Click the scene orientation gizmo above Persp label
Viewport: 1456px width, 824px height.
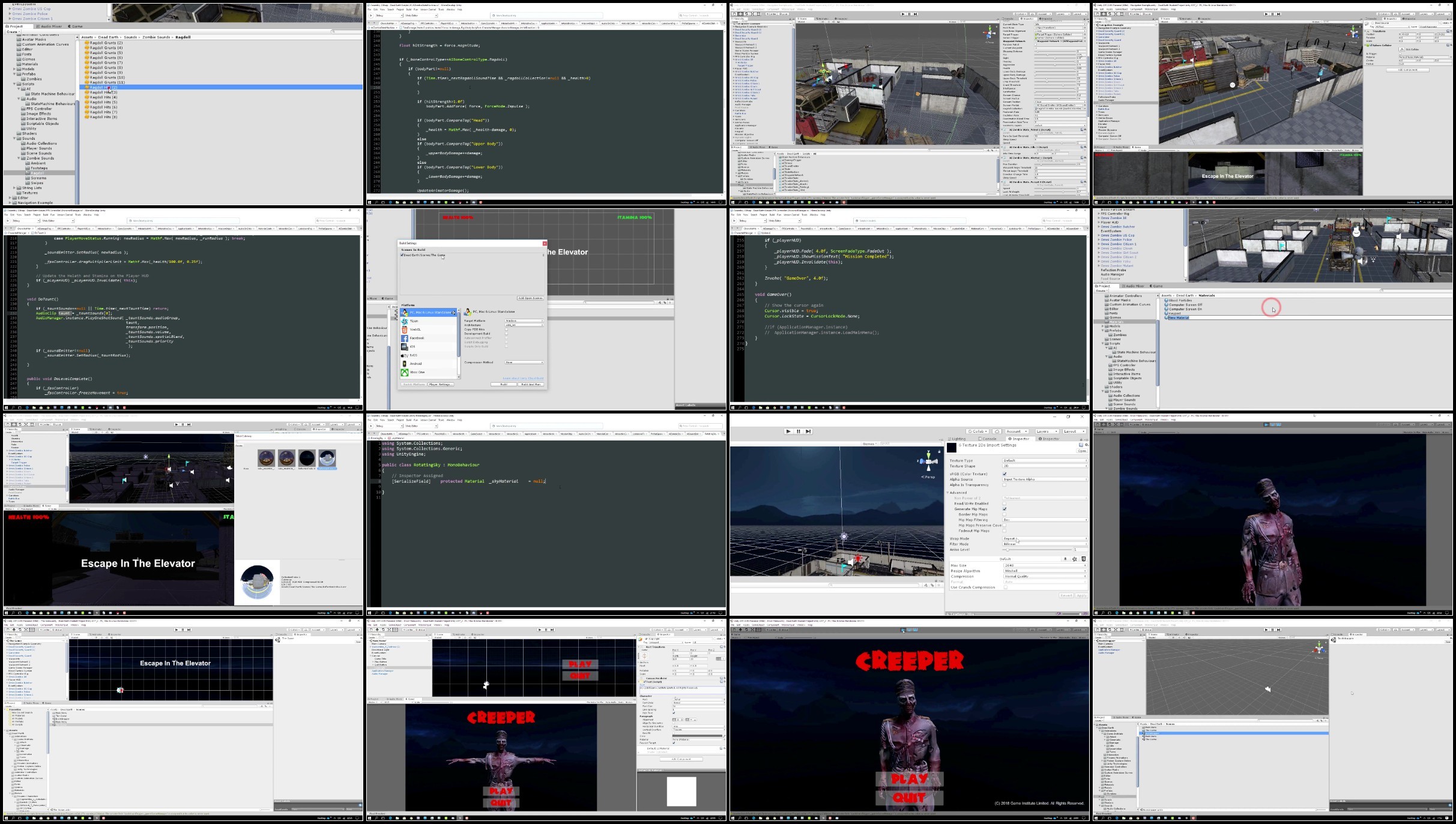[928, 461]
